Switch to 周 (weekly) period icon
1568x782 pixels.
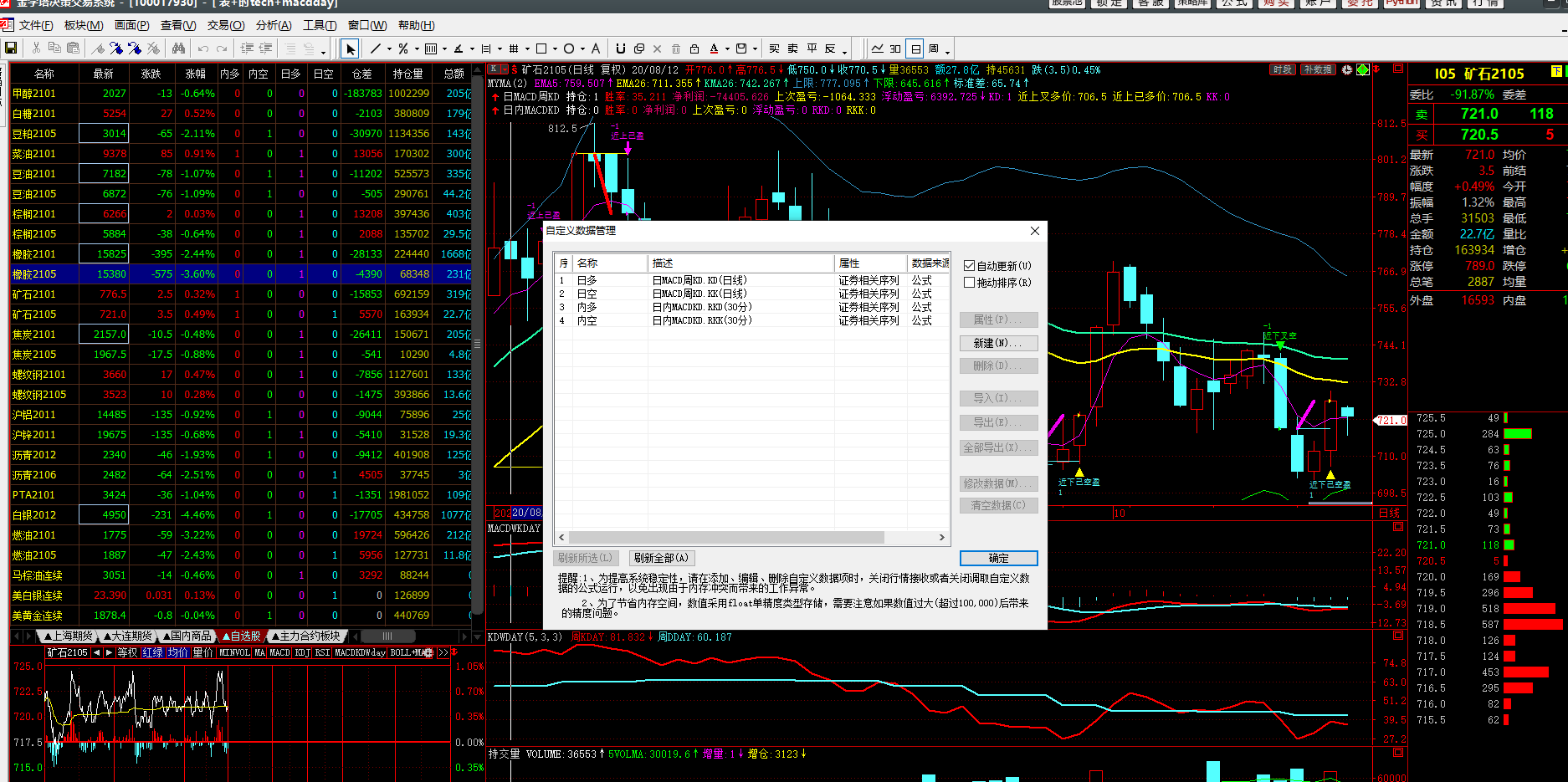pos(934,49)
